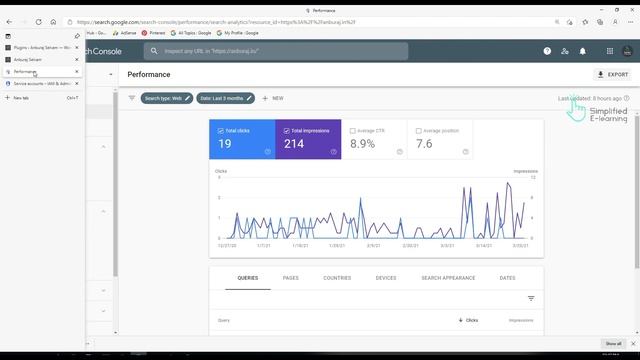Open a New tab from vertical tabs
640x360 pixels.
[x=42, y=98]
